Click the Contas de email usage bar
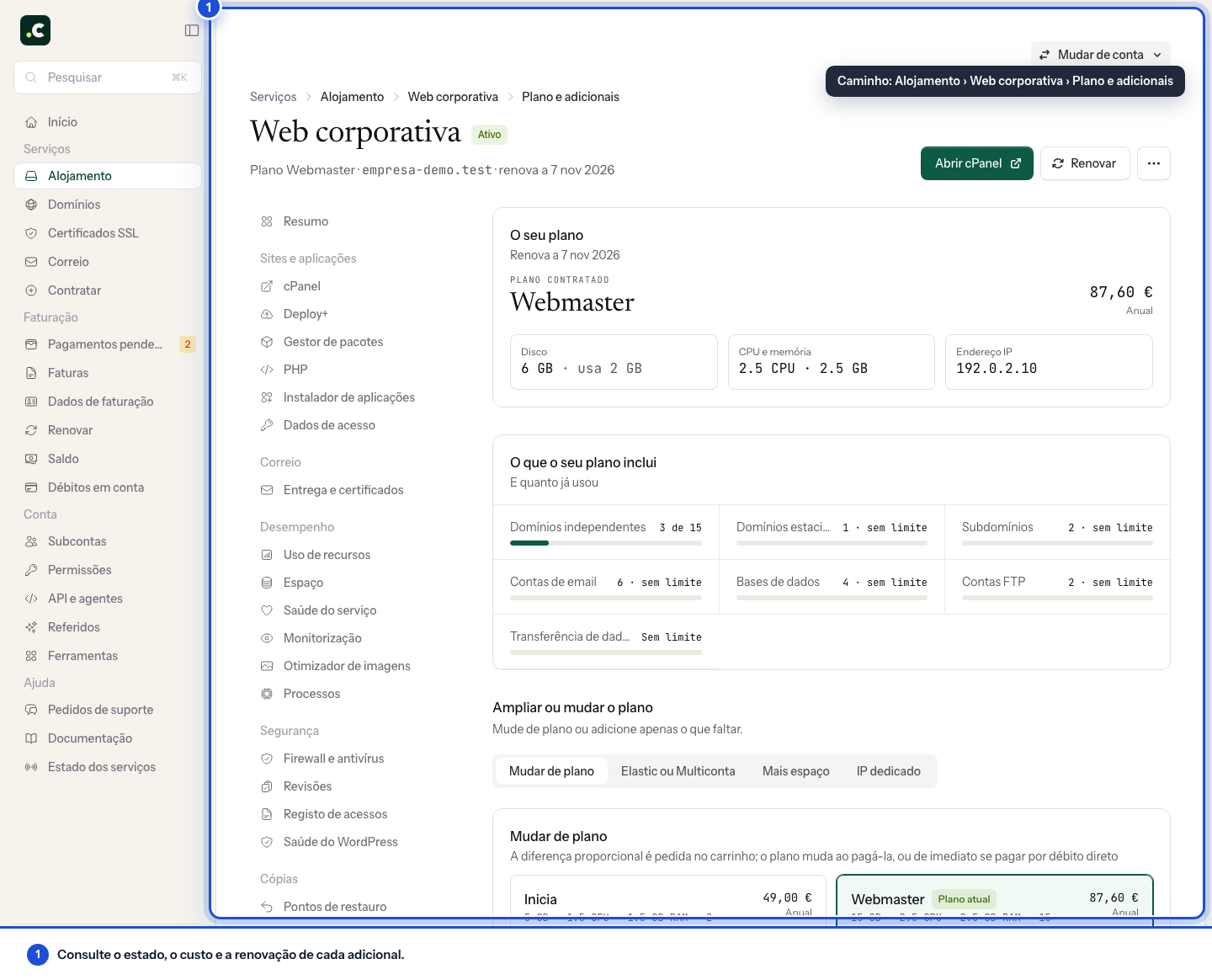Image resolution: width=1212 pixels, height=980 pixels. [606, 598]
